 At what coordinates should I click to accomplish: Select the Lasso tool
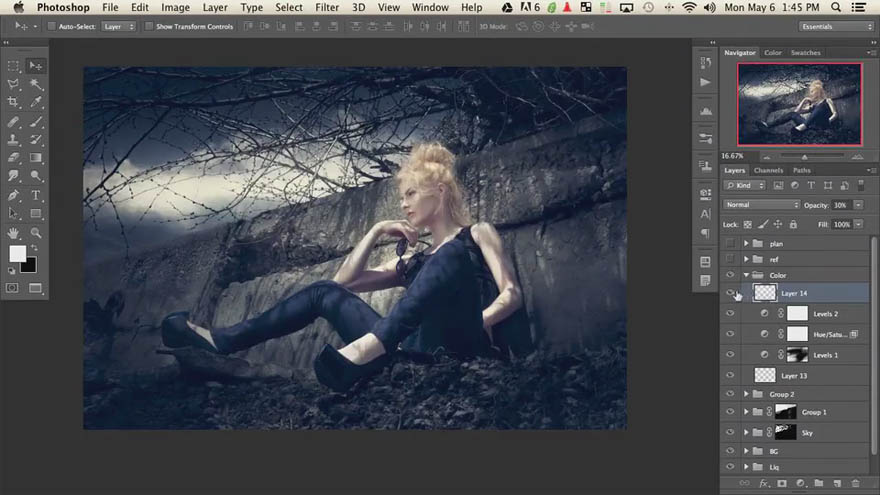[13, 84]
